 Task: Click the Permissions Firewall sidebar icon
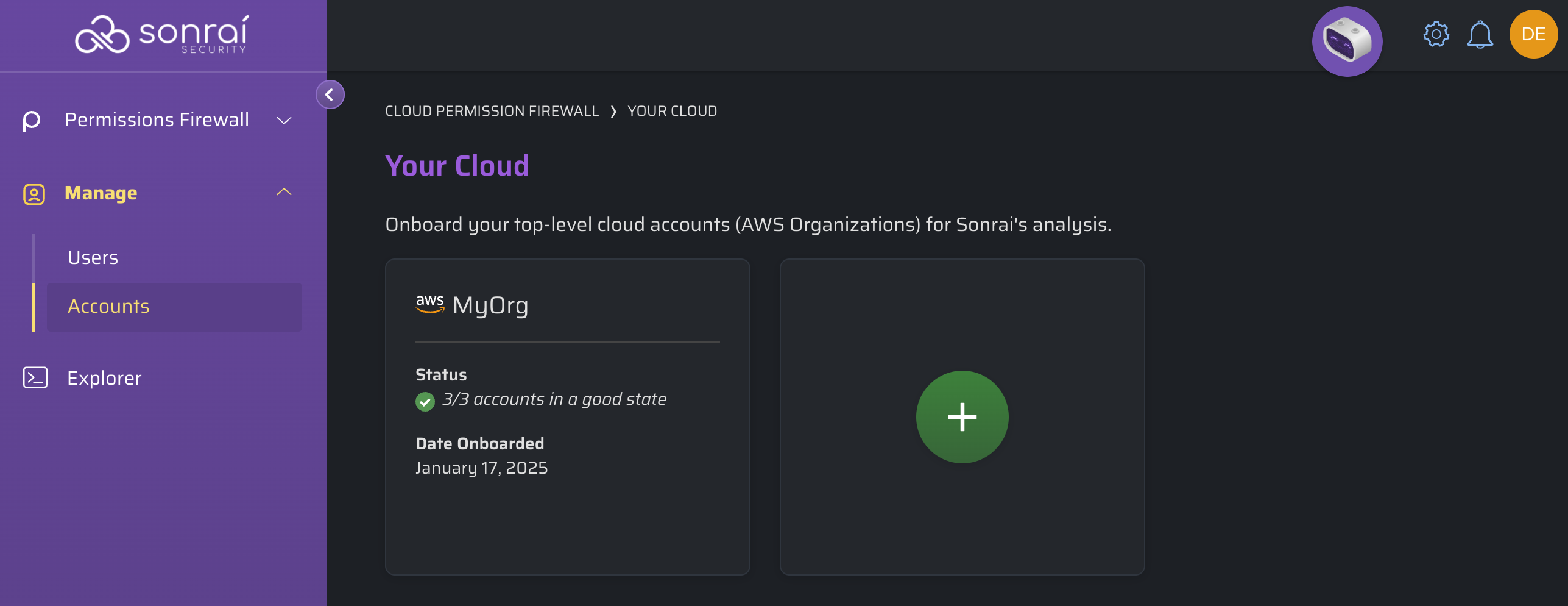[32, 120]
